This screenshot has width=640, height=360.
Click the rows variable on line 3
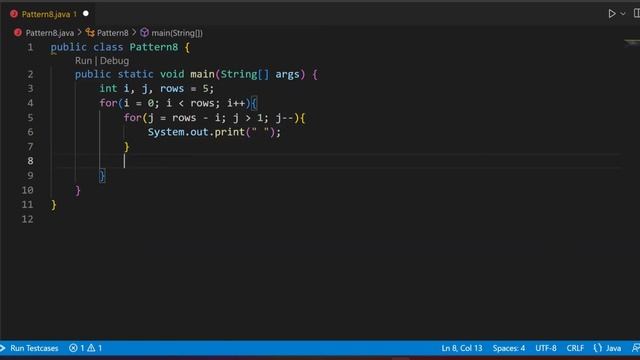click(172, 89)
